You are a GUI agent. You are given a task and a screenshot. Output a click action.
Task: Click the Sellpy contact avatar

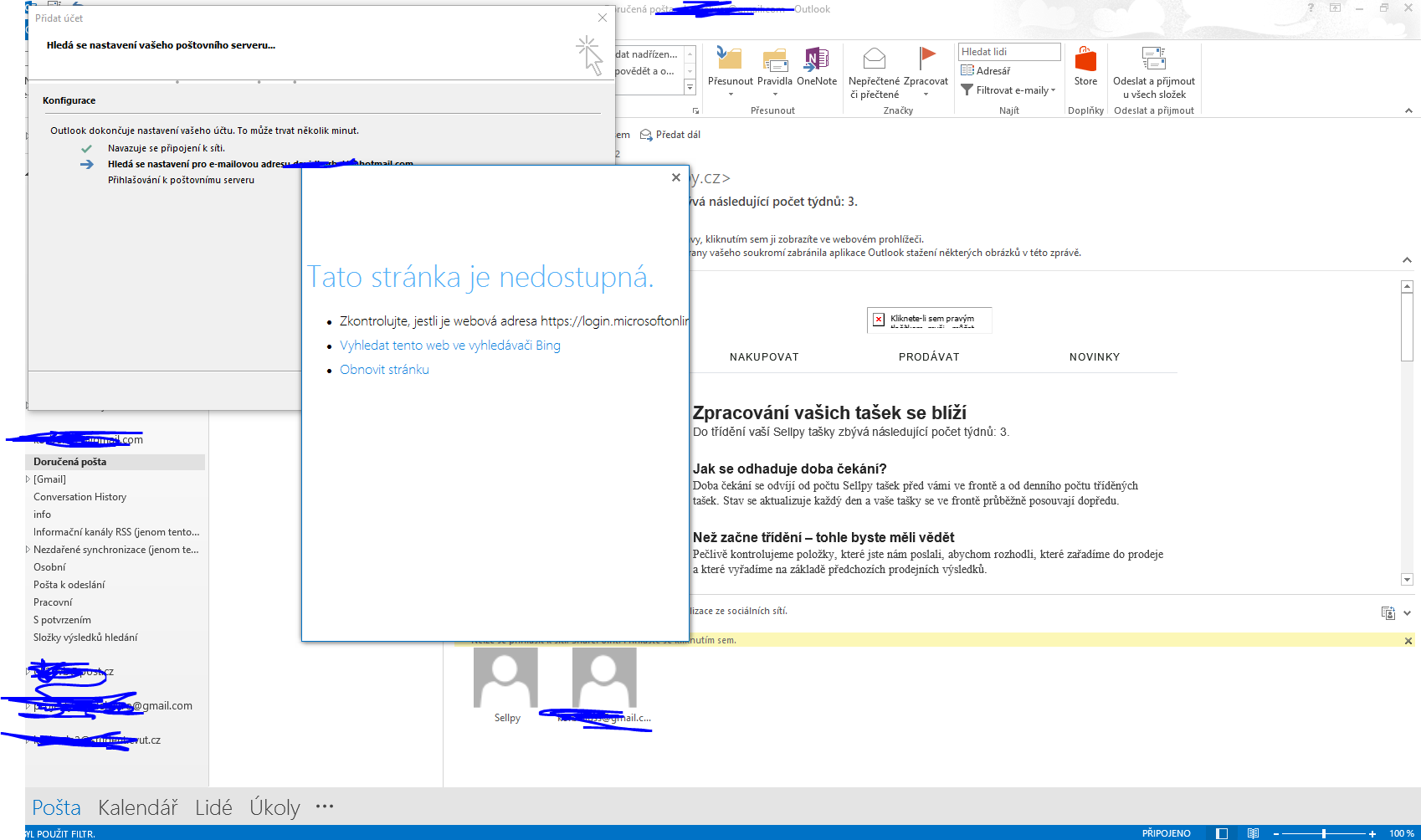pyautogui.click(x=505, y=679)
